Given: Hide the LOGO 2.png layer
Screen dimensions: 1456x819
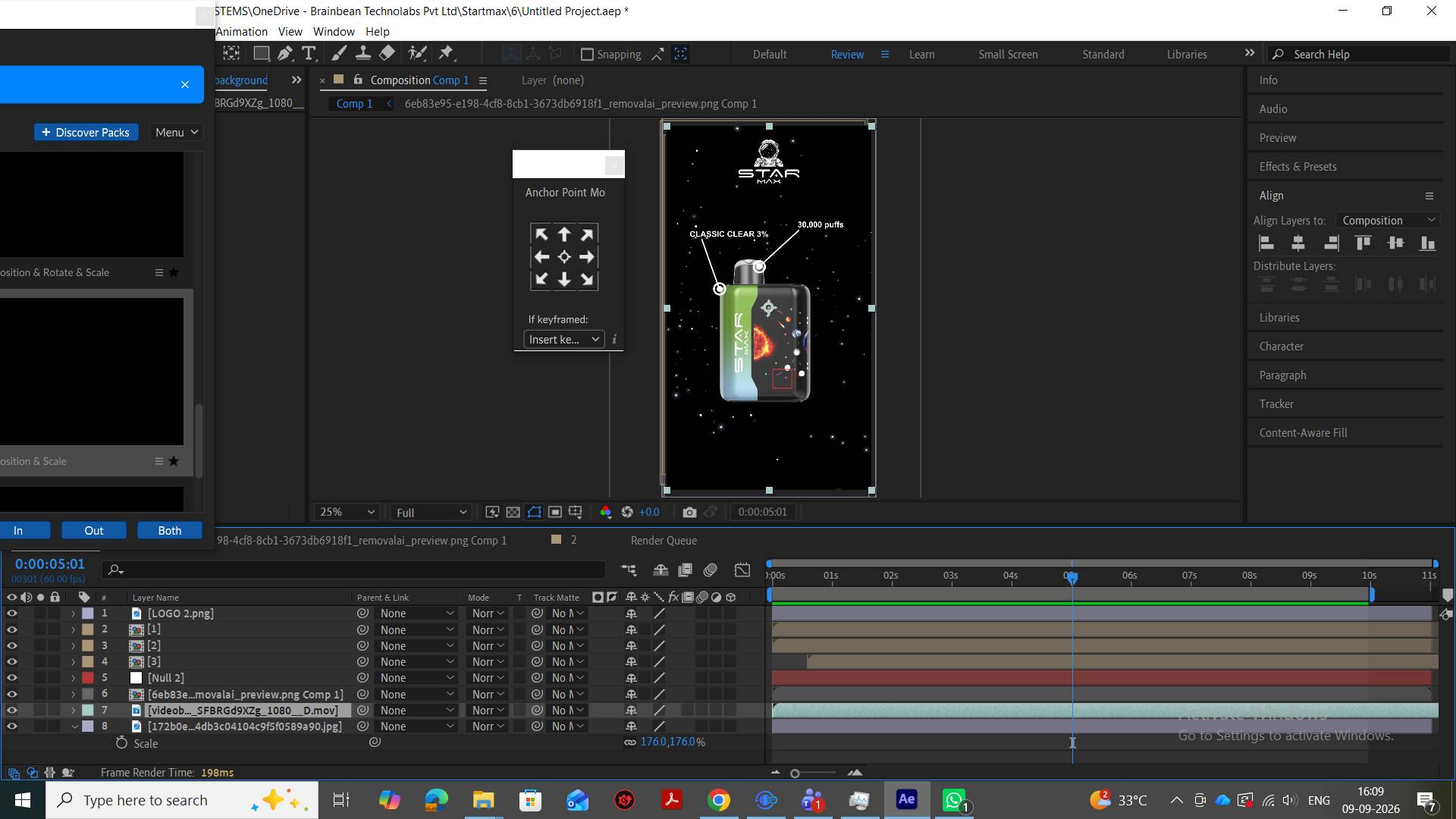Looking at the screenshot, I should 11,613.
